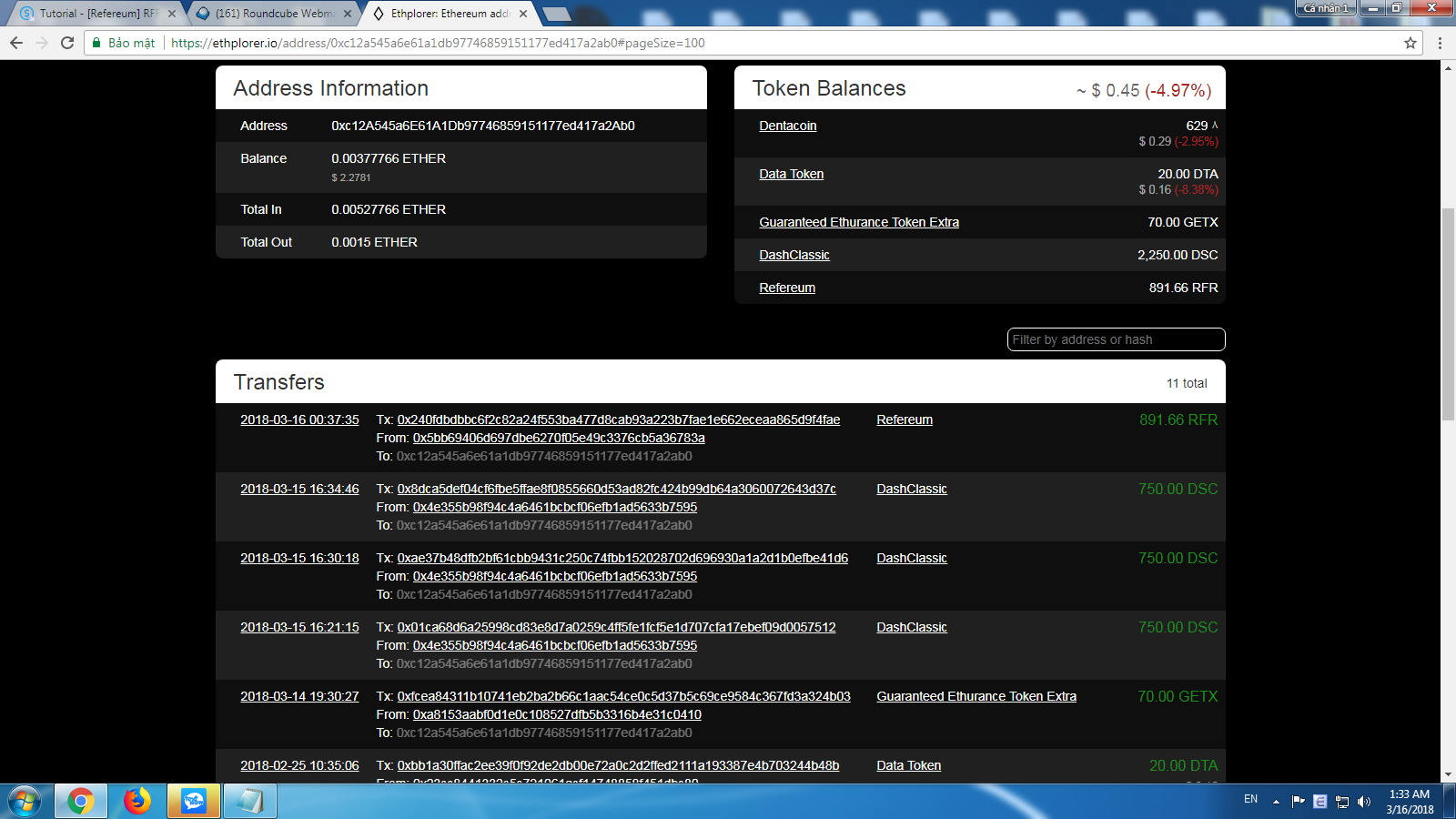Open the 2018-03-15 16:34:46 transfer date
1456x819 pixels.
pos(299,489)
